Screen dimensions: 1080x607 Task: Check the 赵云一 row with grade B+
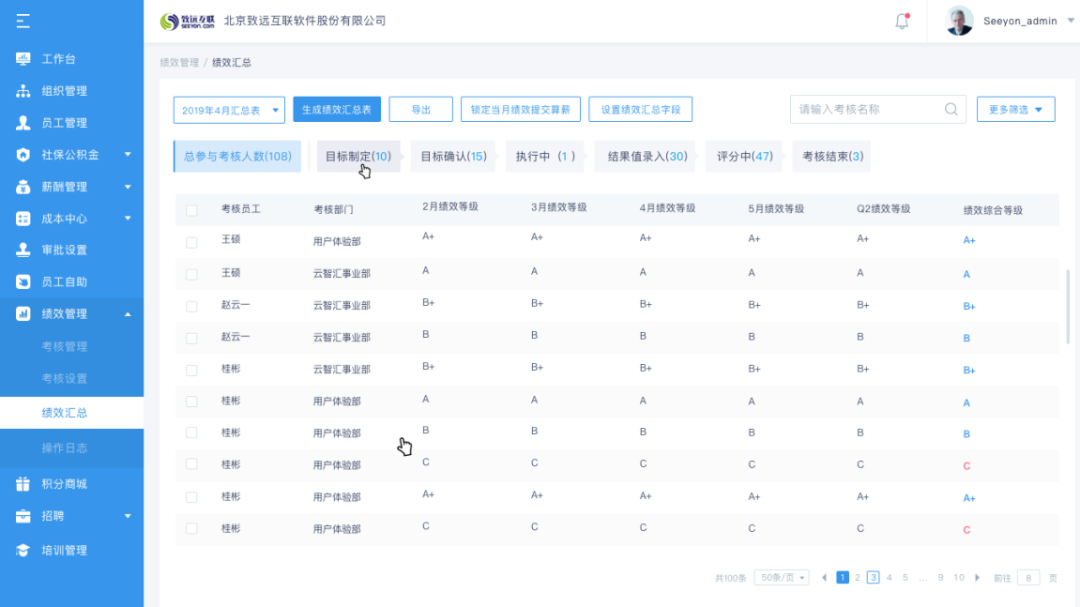[x=191, y=306]
